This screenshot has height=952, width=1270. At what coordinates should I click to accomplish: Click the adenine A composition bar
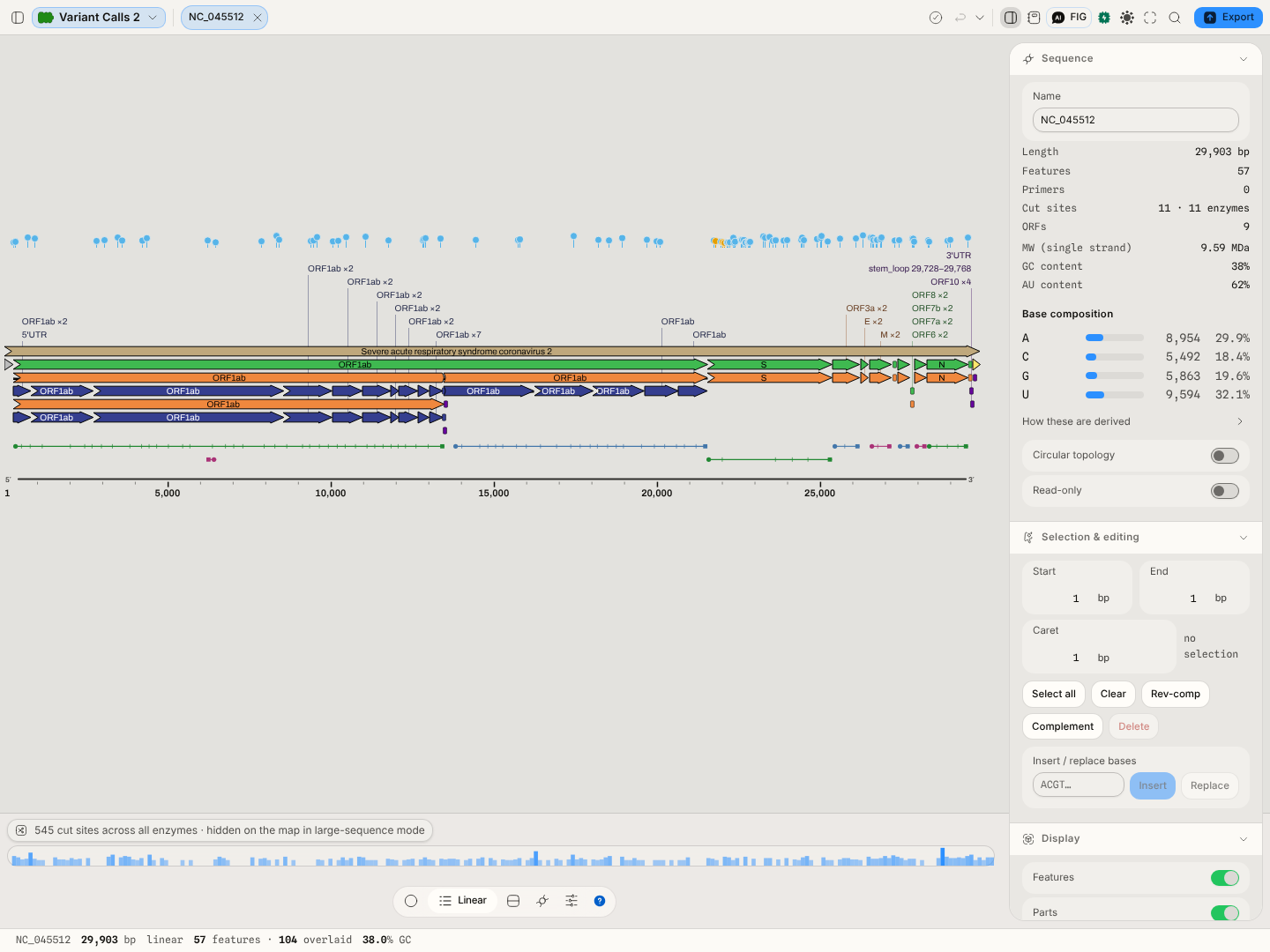click(x=1115, y=338)
